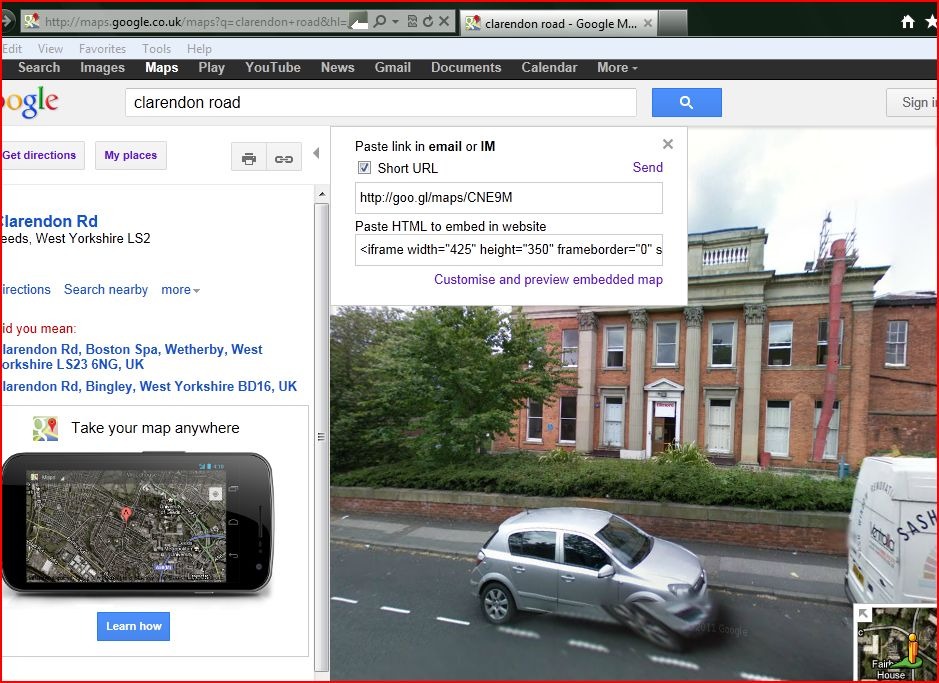Open the Edit menu
Viewport: 939px width, 683px height.
[x=12, y=48]
